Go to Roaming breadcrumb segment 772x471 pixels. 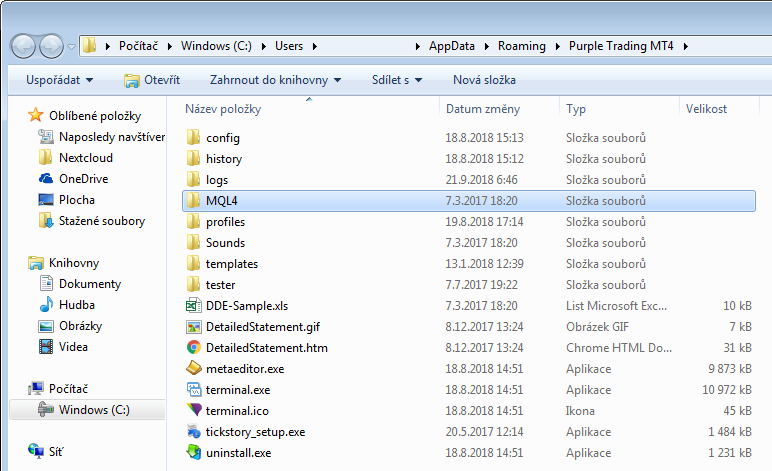coord(522,46)
